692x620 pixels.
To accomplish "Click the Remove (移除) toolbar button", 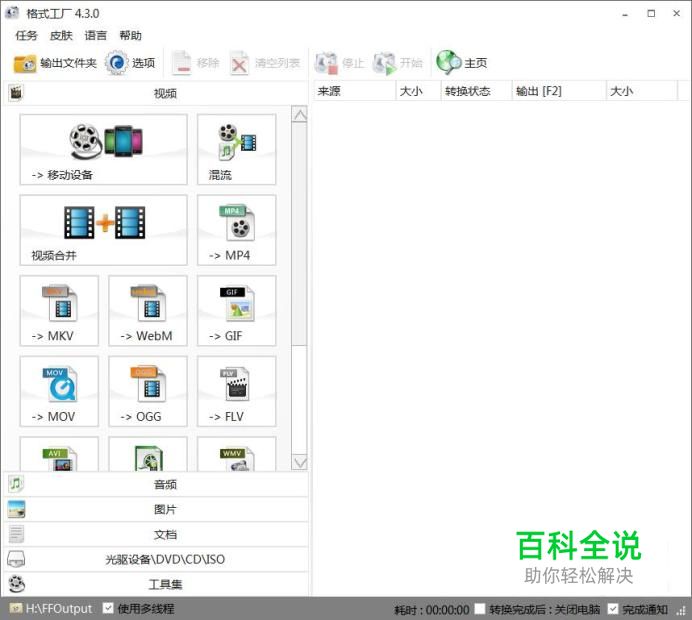I will tap(195, 63).
